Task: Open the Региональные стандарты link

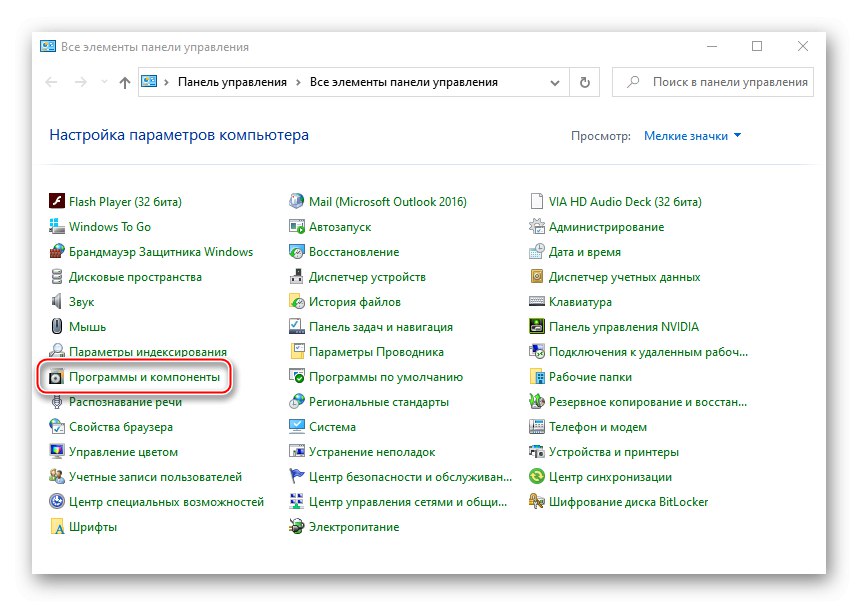Action: pyautogui.click(x=379, y=402)
